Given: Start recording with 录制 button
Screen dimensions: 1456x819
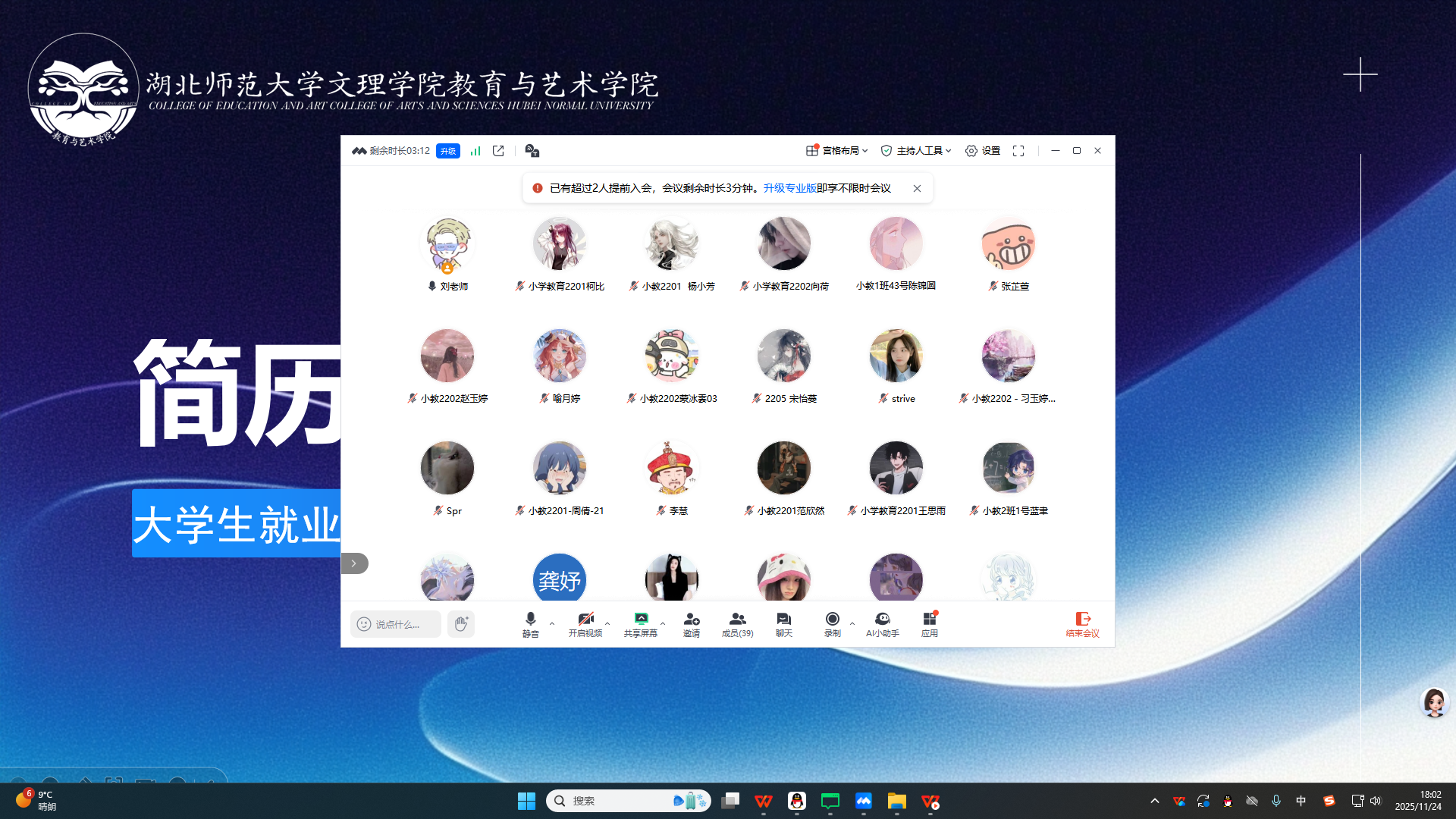Looking at the screenshot, I should (x=832, y=623).
